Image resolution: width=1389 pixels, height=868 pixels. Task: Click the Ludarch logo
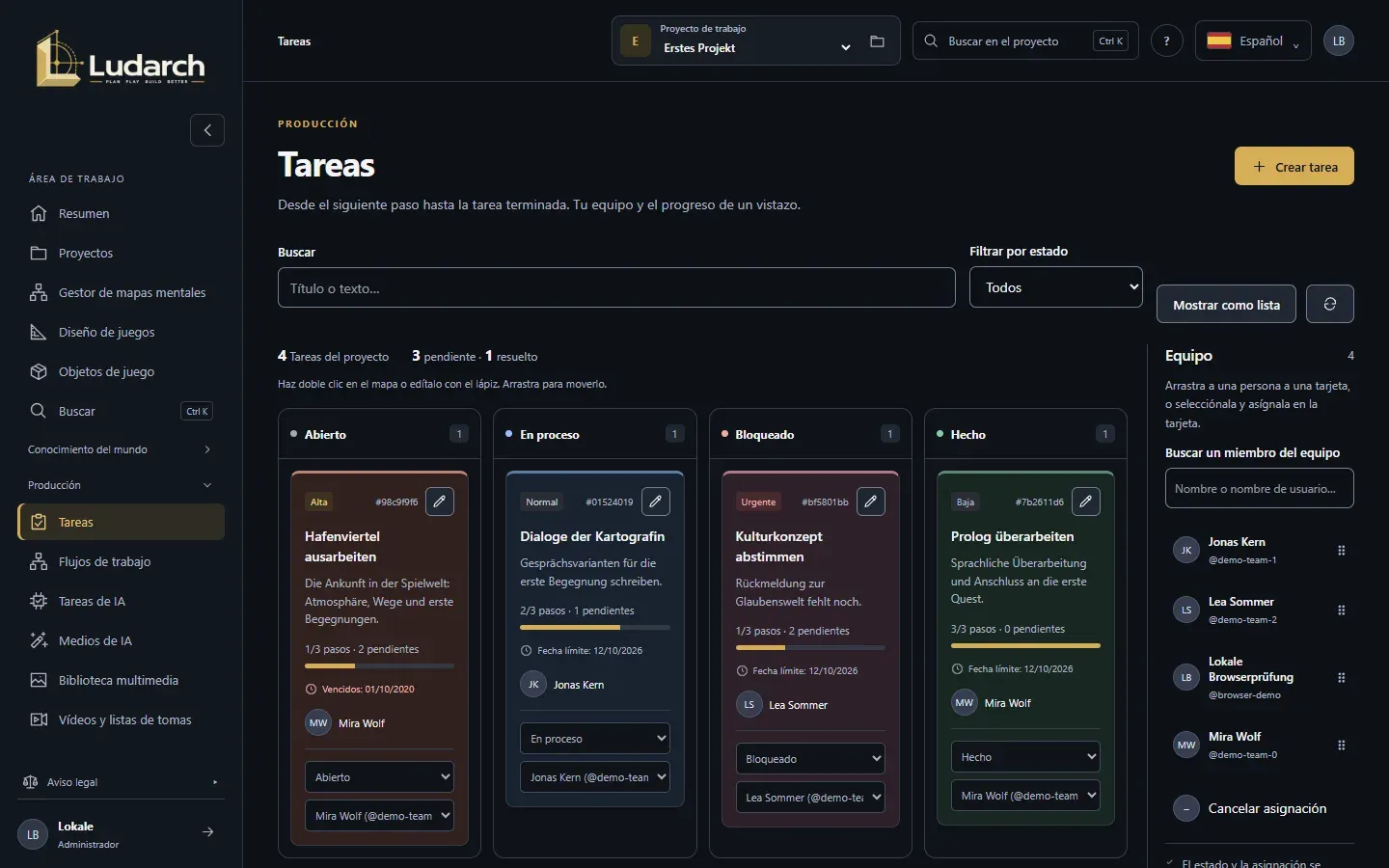pyautogui.click(x=121, y=60)
